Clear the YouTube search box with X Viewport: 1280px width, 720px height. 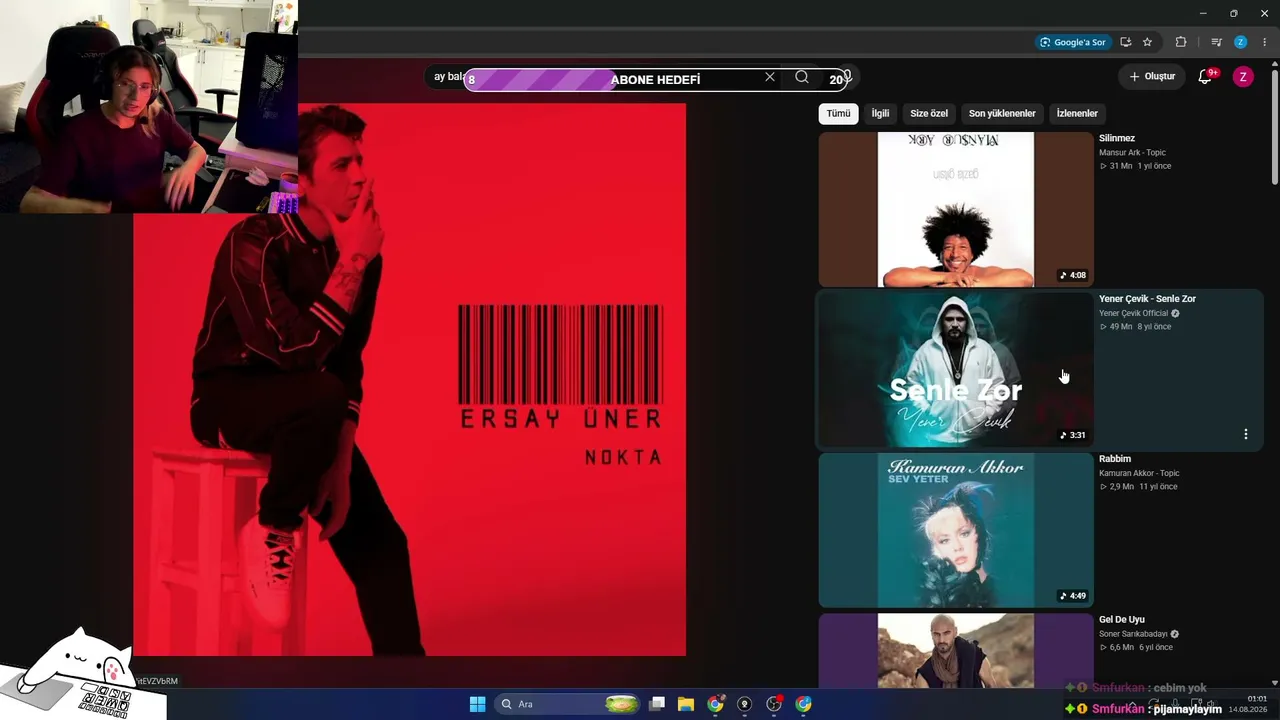point(770,77)
